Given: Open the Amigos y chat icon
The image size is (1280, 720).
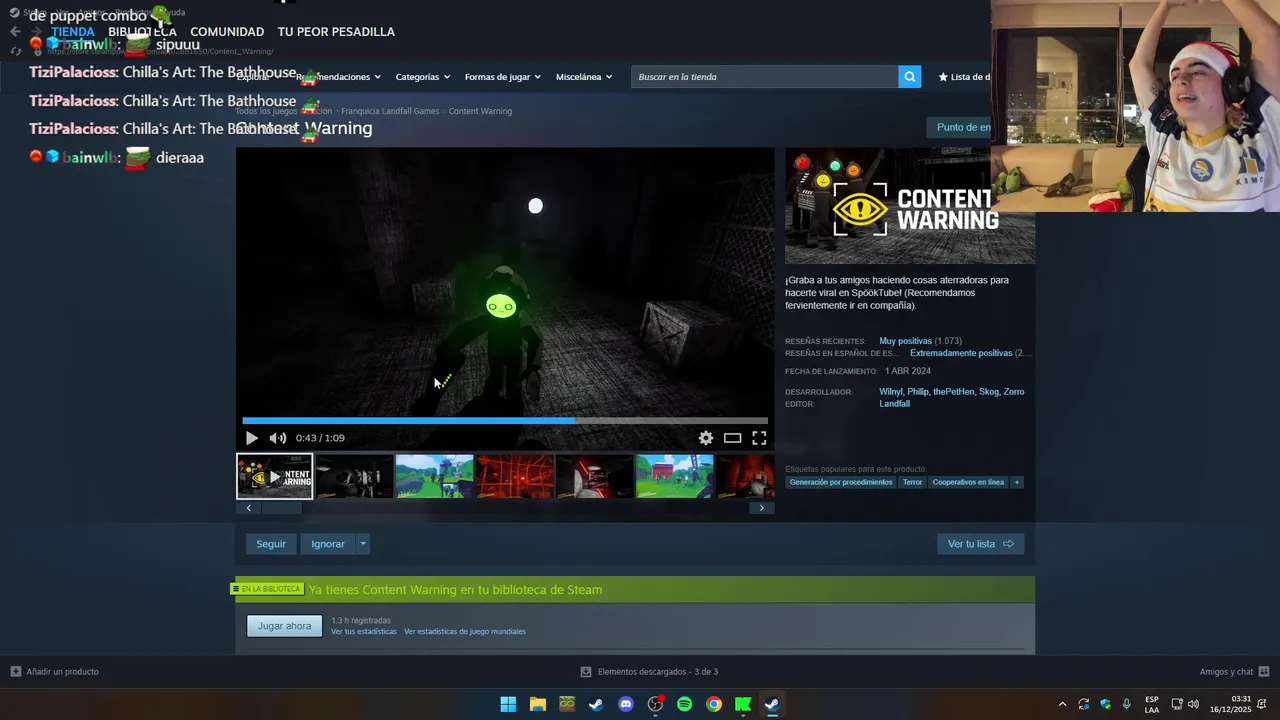Looking at the screenshot, I should 1264,672.
